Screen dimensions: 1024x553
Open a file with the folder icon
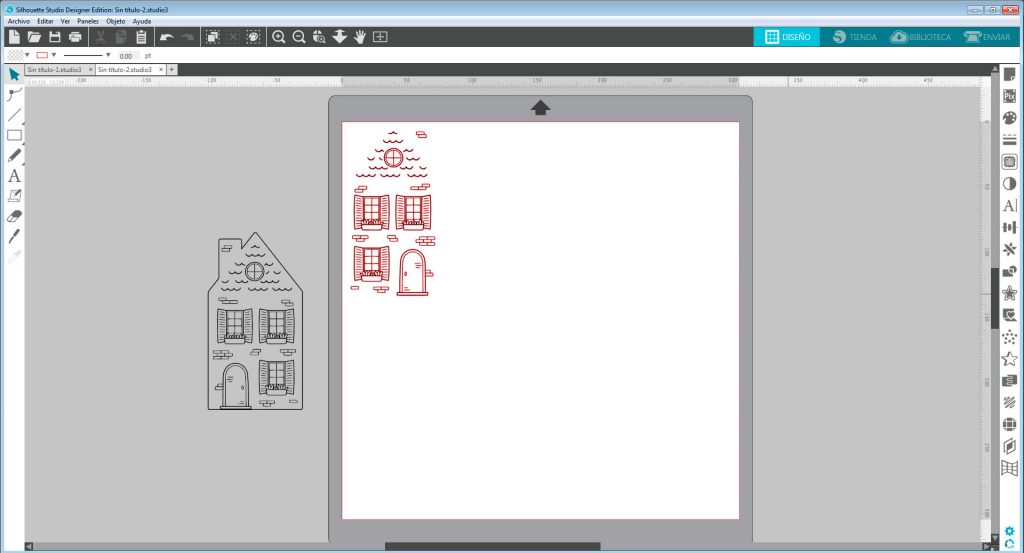click(34, 37)
